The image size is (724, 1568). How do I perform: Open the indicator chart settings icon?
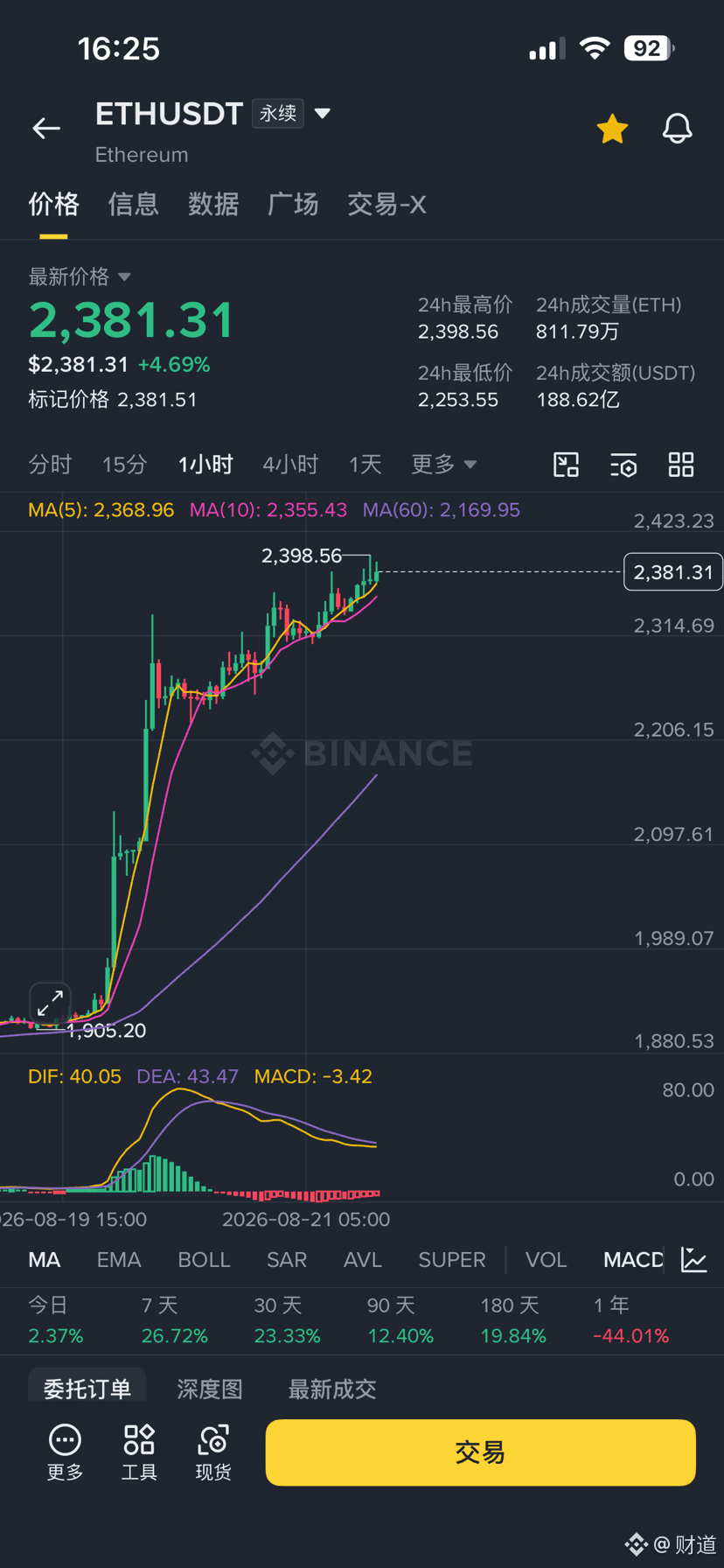pos(694,1260)
